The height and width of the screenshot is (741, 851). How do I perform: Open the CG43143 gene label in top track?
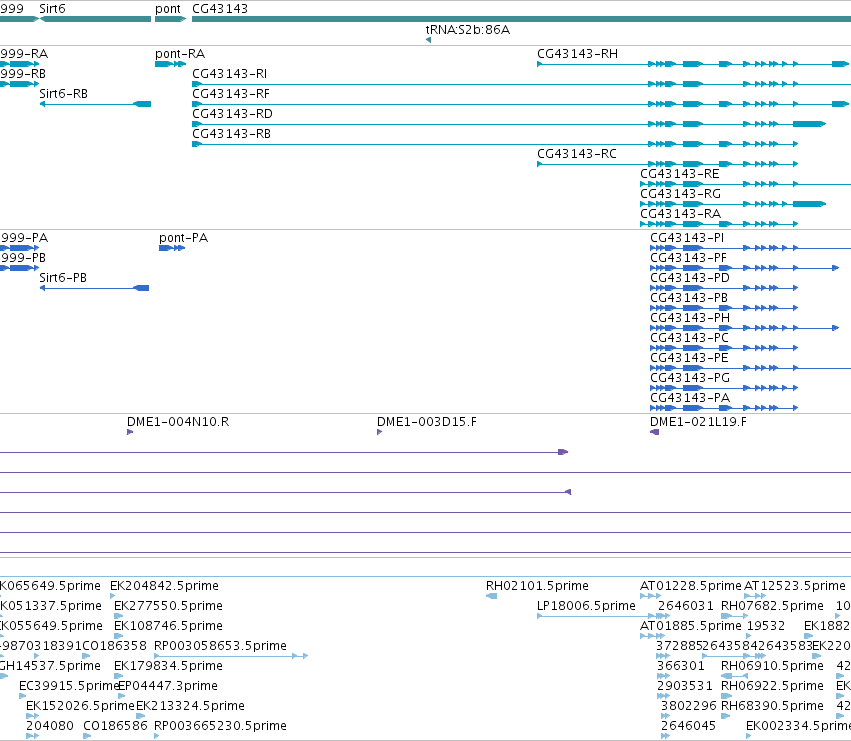(220, 9)
